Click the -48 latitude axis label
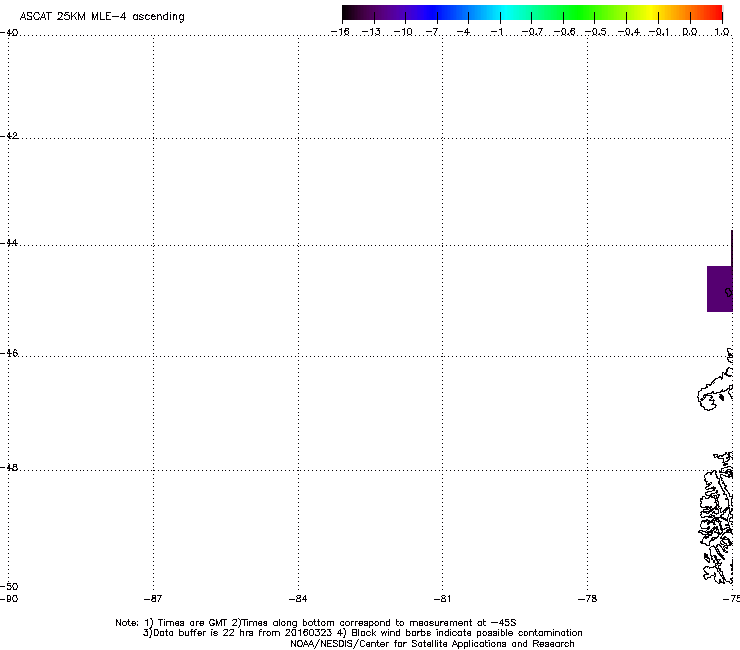The height and width of the screenshot is (650, 740). point(9,467)
